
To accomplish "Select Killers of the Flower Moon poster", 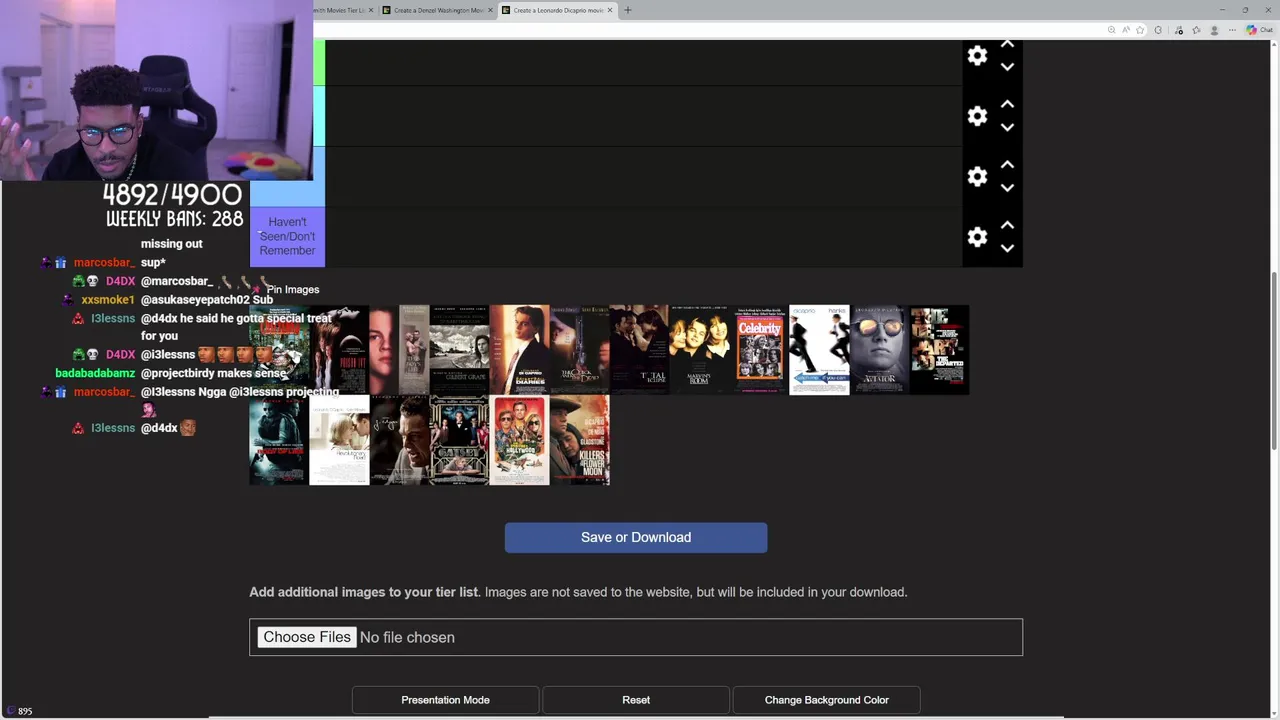I will pyautogui.click(x=579, y=440).
